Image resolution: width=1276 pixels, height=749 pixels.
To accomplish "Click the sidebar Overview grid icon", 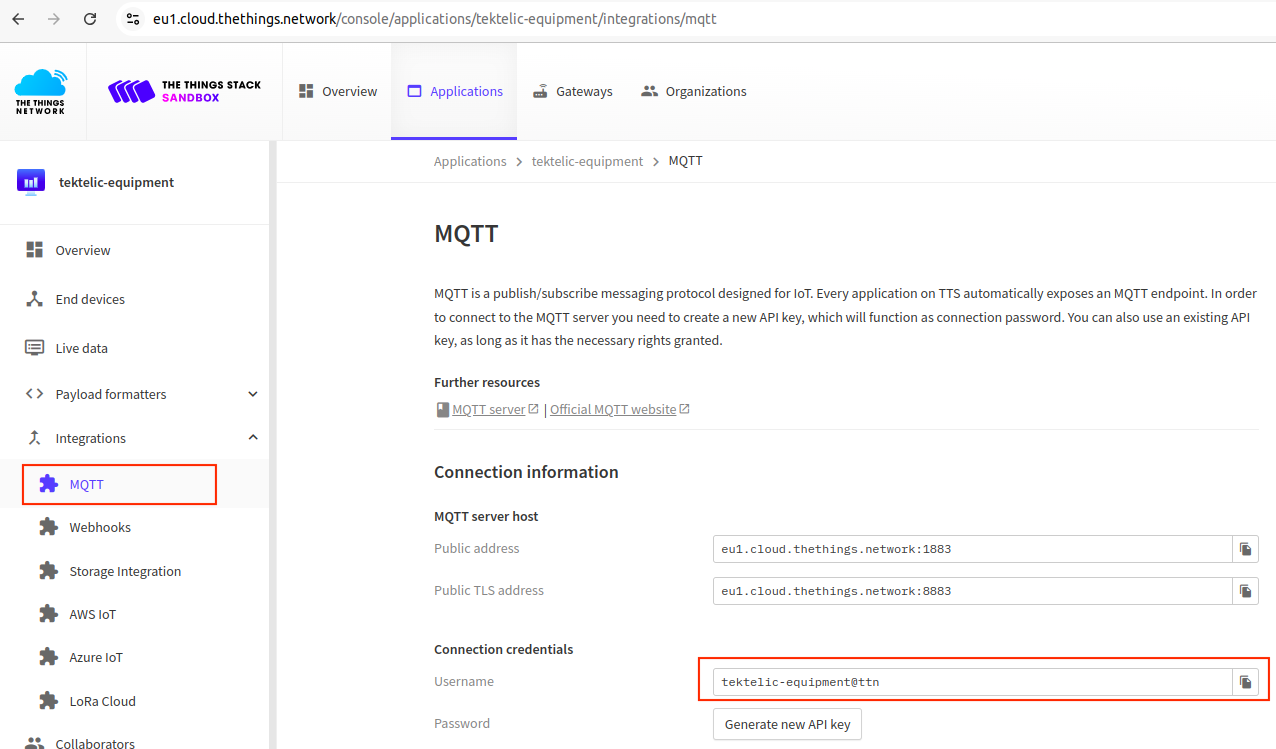I will 35,250.
